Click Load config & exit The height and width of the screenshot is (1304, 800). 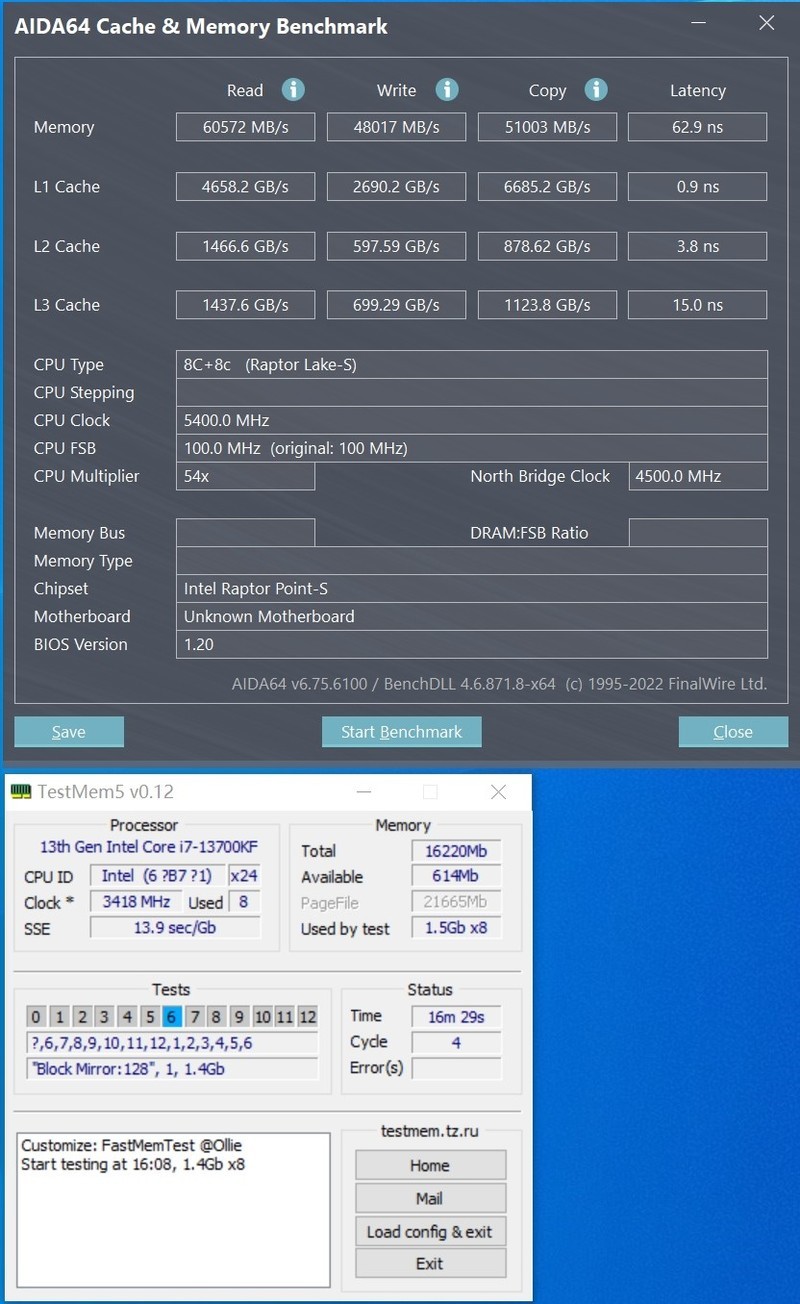pyautogui.click(x=430, y=1231)
